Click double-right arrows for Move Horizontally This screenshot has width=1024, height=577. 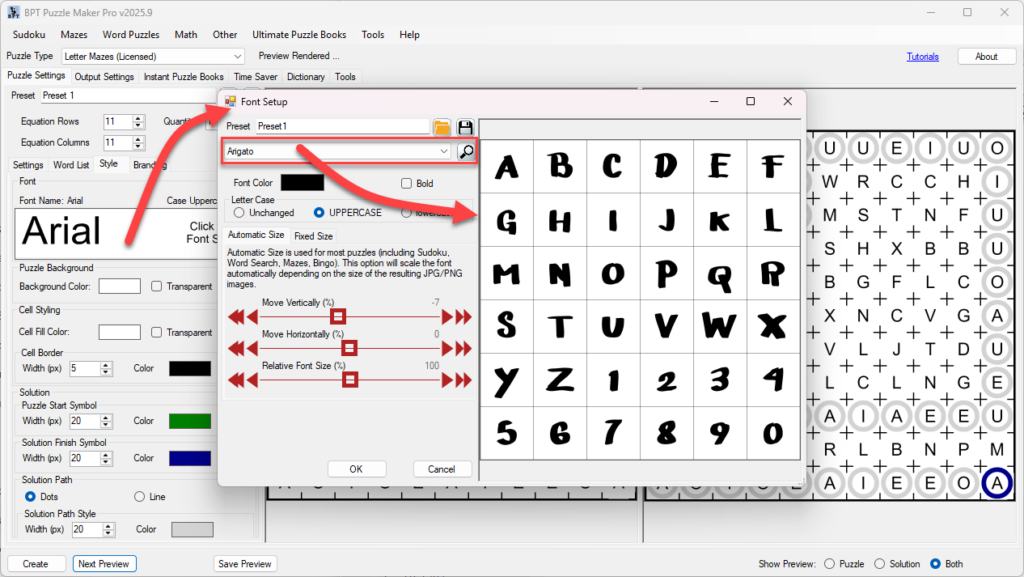[x=456, y=348]
